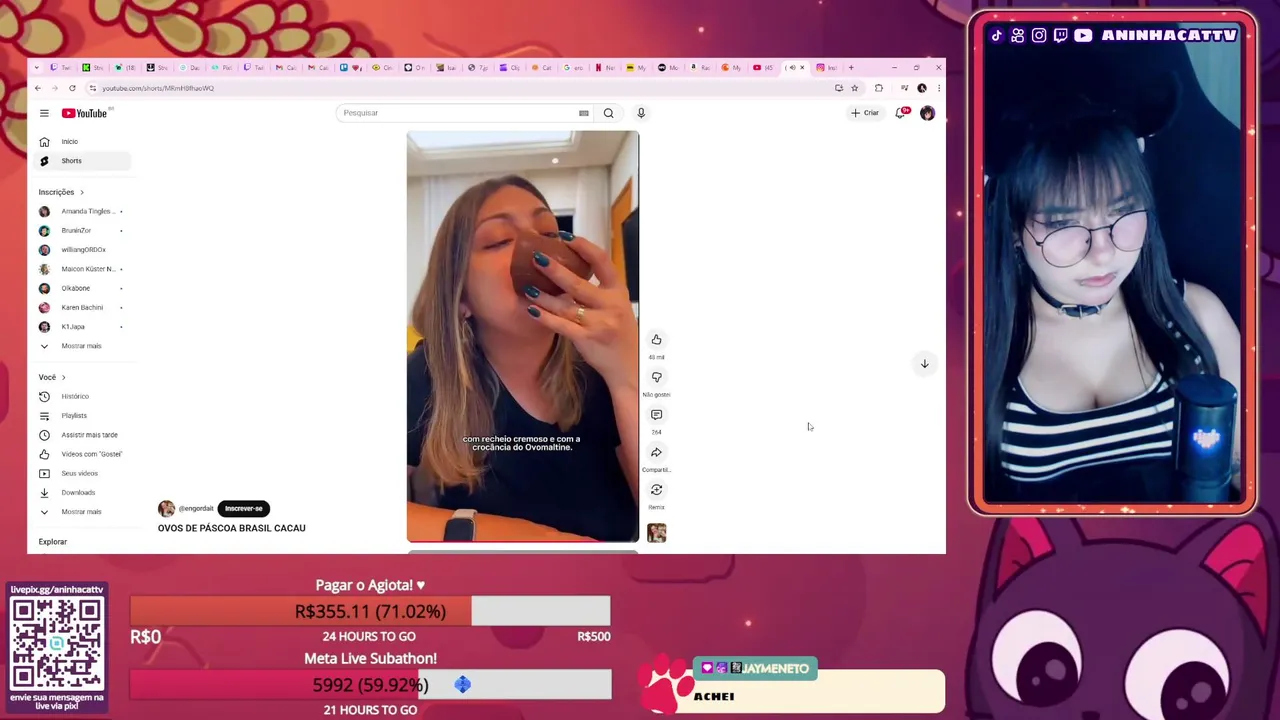Click the TikTok icon in the webcam header
Screen dimensions: 1280x720
coord(996,35)
